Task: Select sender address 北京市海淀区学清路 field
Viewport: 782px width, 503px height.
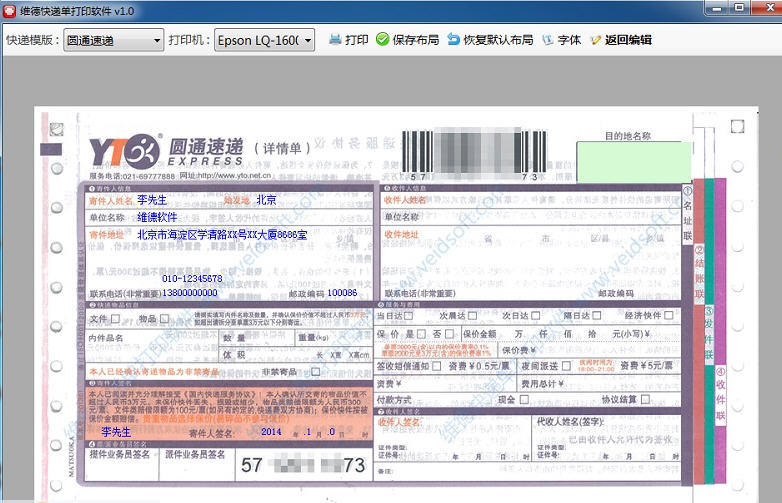Action: [222, 234]
